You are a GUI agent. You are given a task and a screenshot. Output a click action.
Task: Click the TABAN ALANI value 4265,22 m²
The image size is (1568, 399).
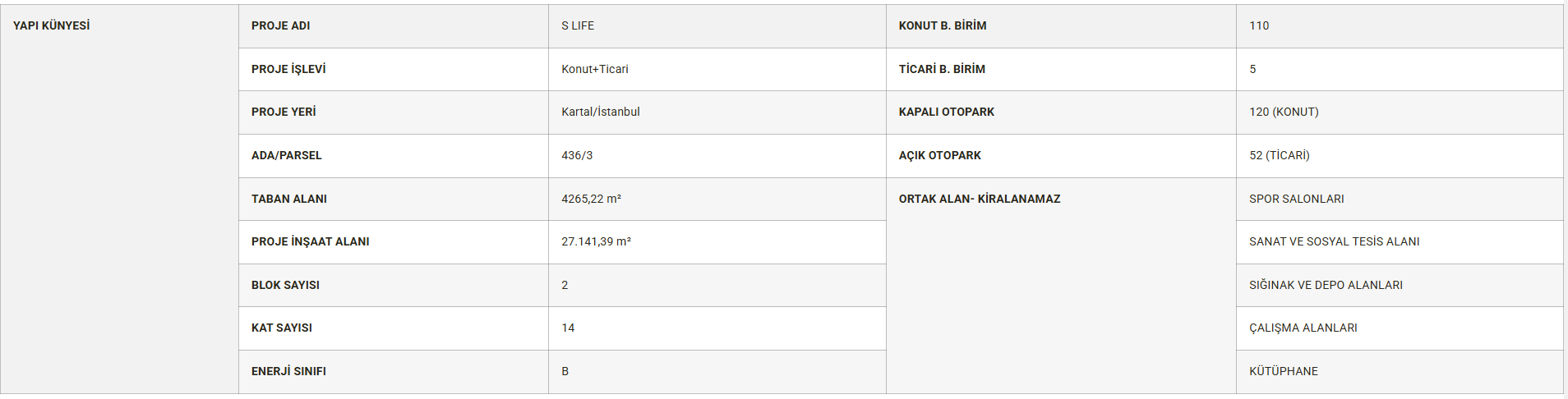pyautogui.click(x=591, y=199)
